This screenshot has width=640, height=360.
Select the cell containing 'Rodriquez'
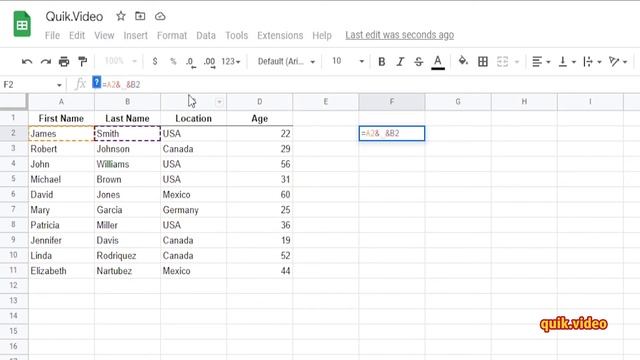[127, 256]
